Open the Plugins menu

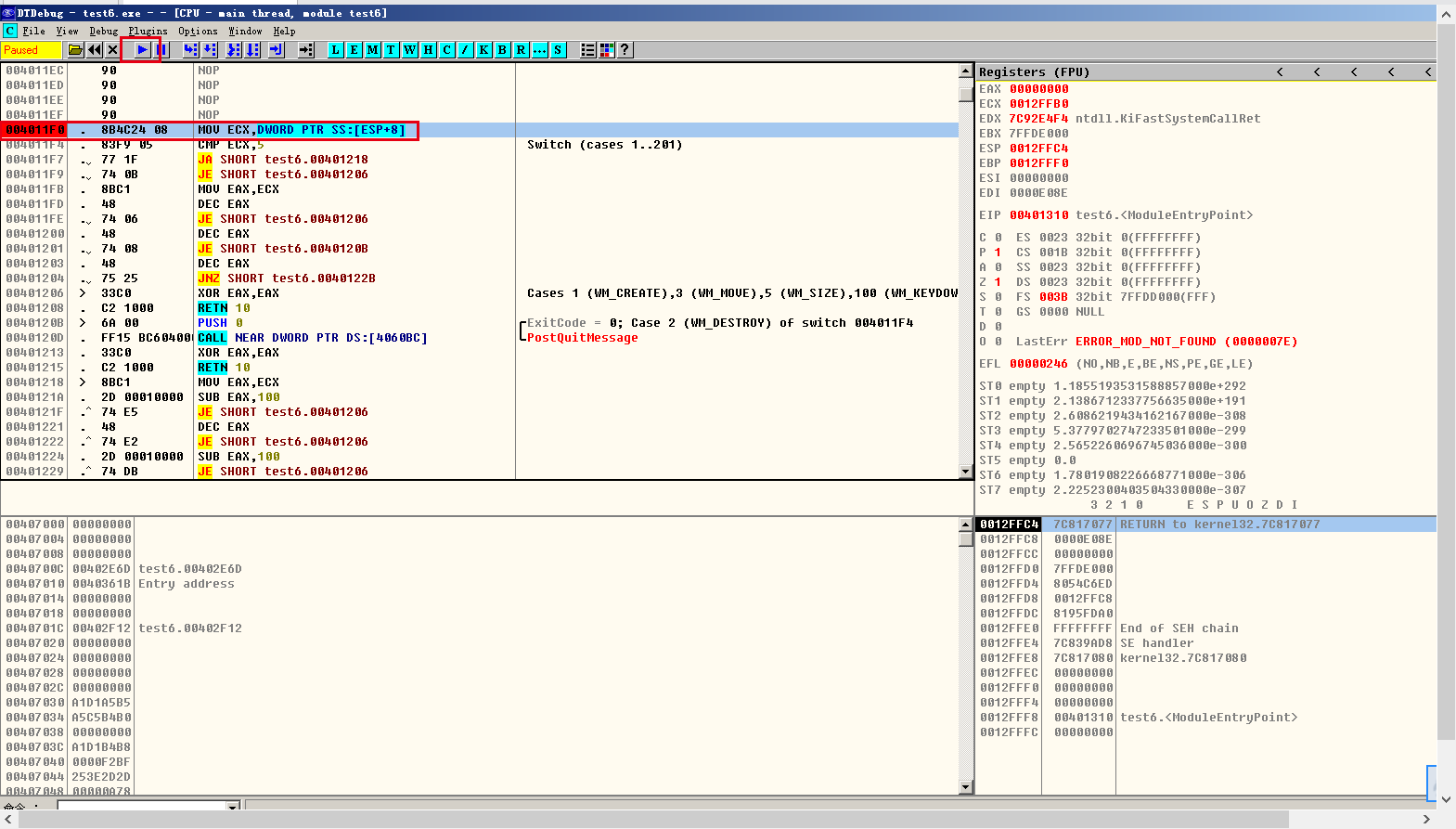[148, 31]
